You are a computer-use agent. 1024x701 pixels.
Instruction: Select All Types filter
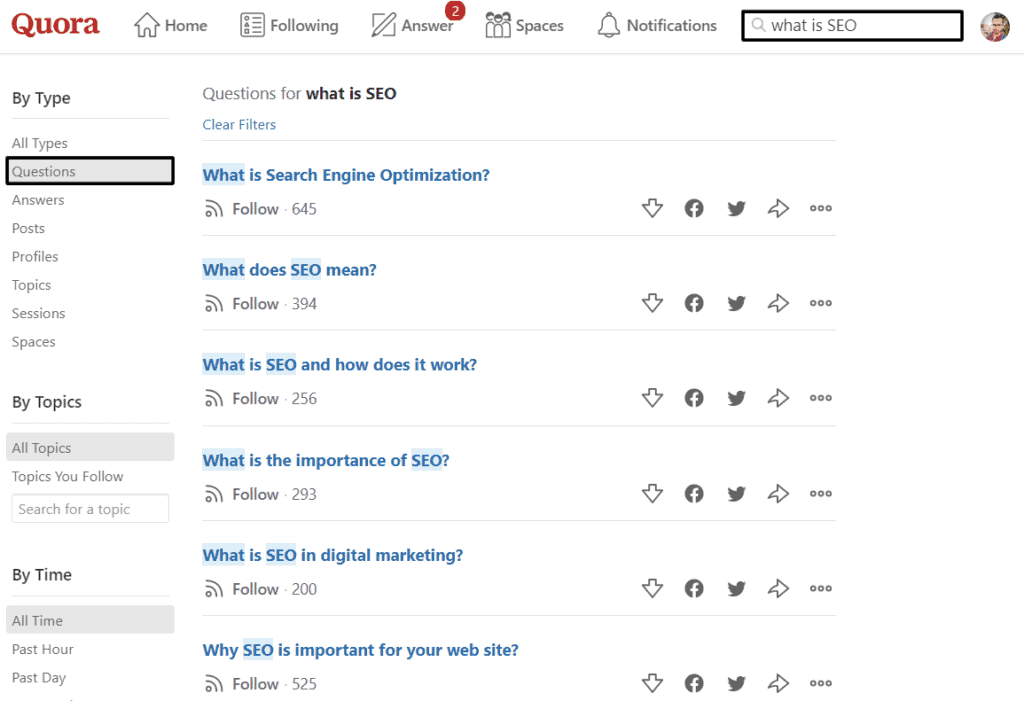coord(40,143)
